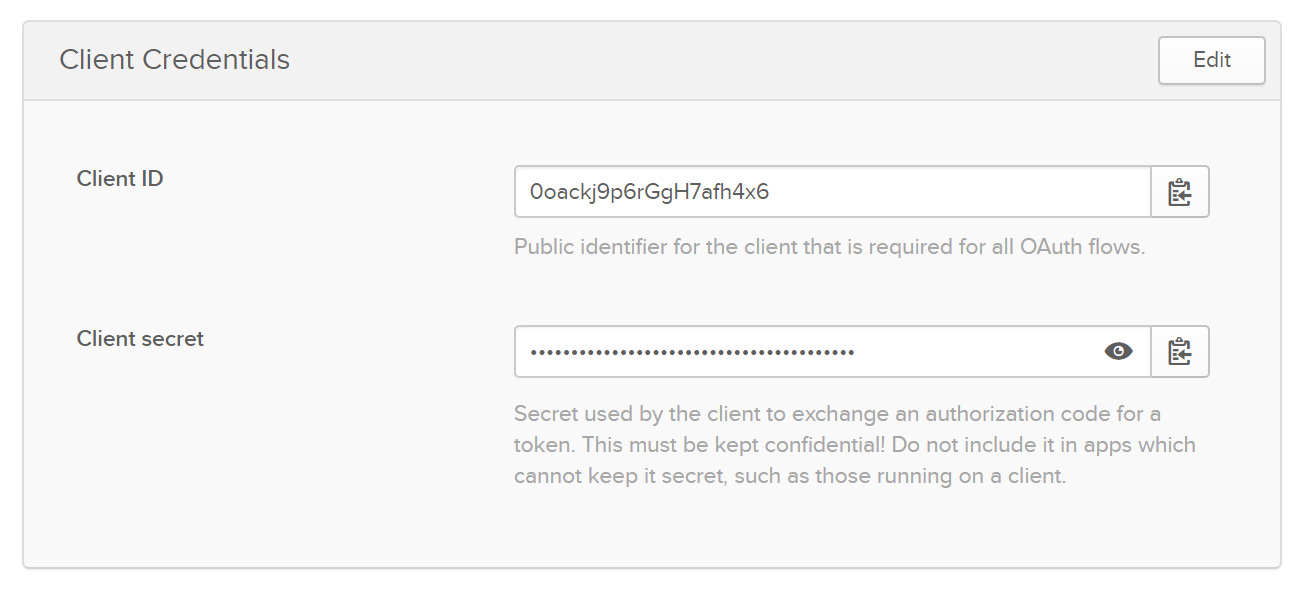Click the Client ID value 0oackj9p6rGgH7afh4x6
This screenshot has width=1313, height=616.
point(649,192)
